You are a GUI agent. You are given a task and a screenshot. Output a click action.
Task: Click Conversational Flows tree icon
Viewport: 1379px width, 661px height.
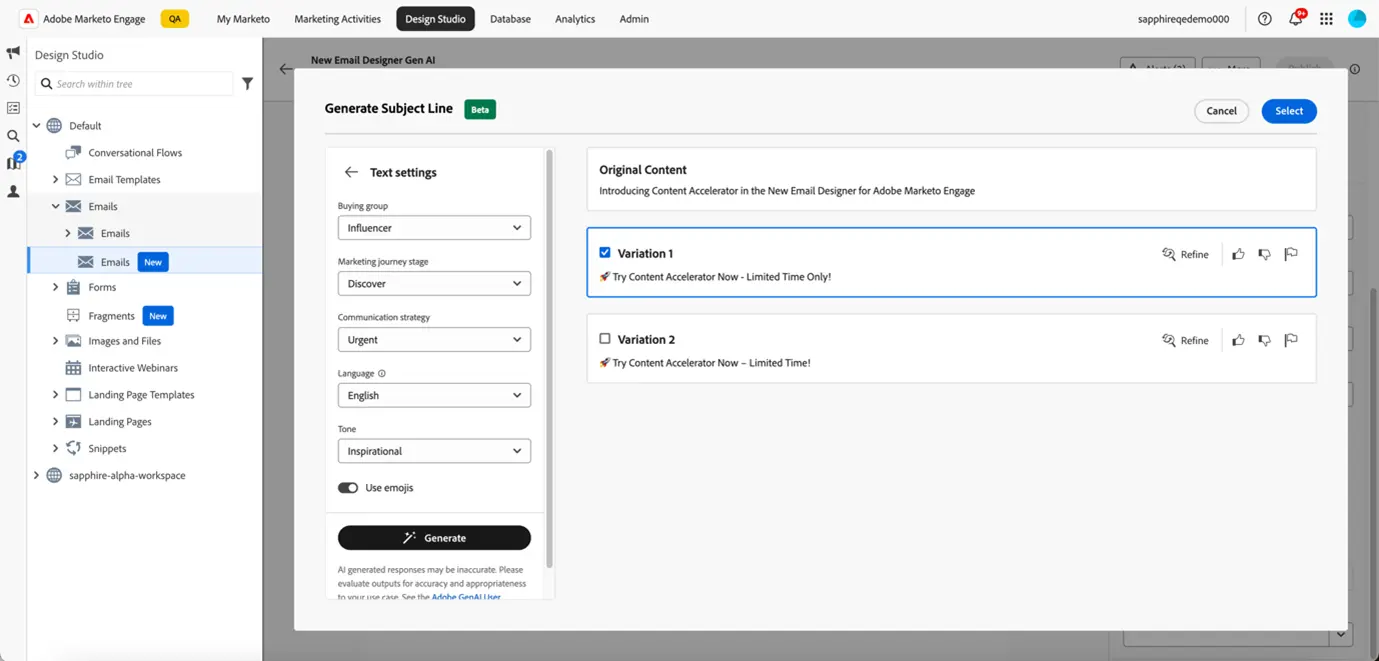click(x=73, y=153)
